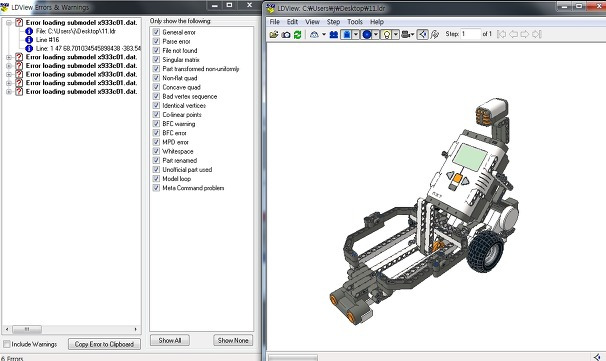
Task: Click icon at bottom-right status bar corner
Action: [x=597, y=357]
